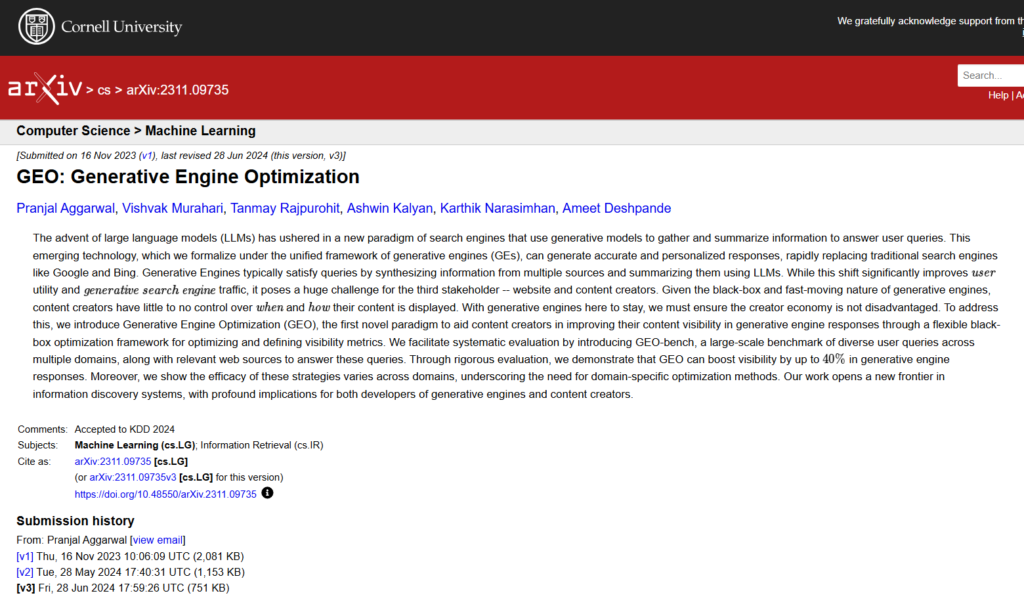
Task: Open the arXiv:2311.09735v3 version link
Action: pos(133,477)
